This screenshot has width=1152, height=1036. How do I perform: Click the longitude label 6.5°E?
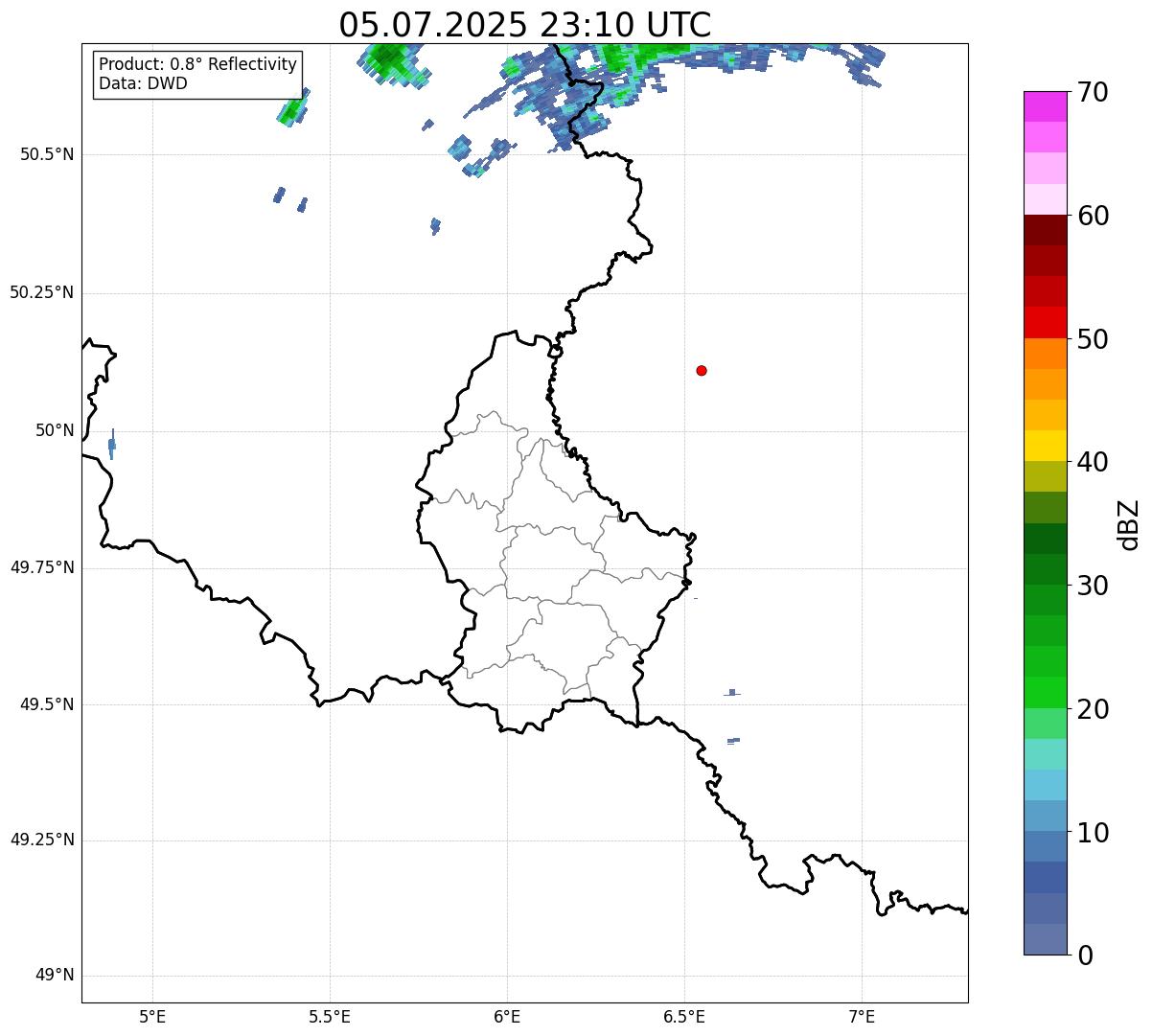(684, 1016)
